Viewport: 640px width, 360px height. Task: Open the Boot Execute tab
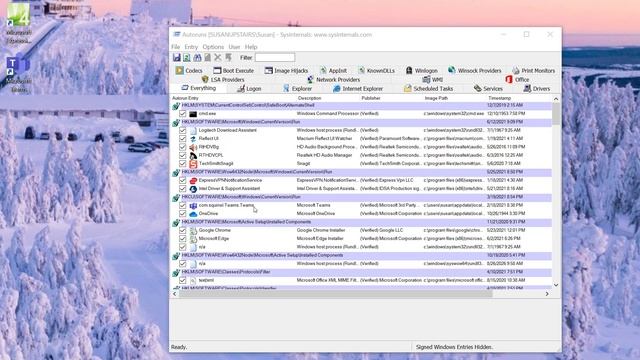[x=233, y=71]
